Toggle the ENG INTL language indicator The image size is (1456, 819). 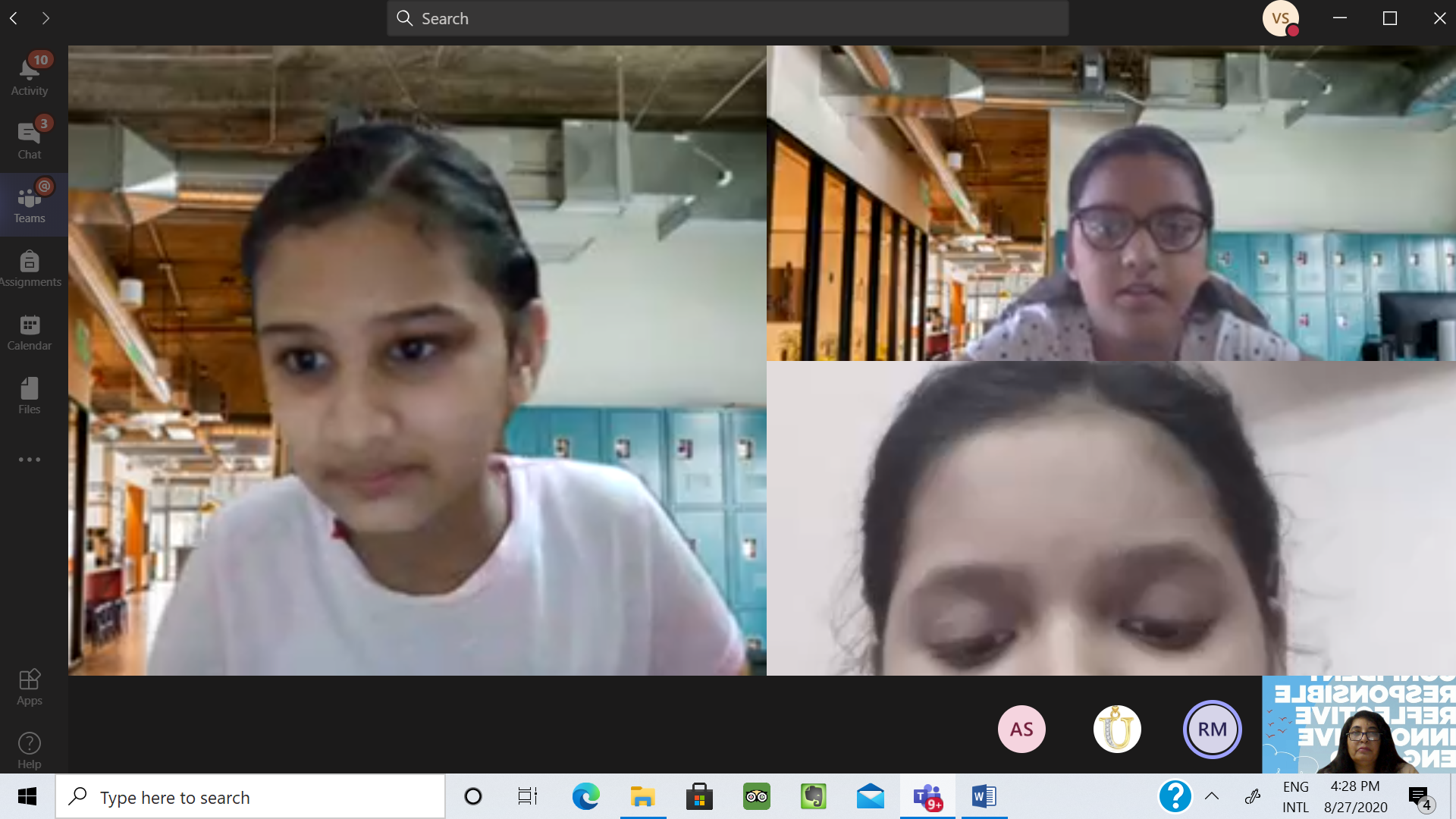(1295, 797)
